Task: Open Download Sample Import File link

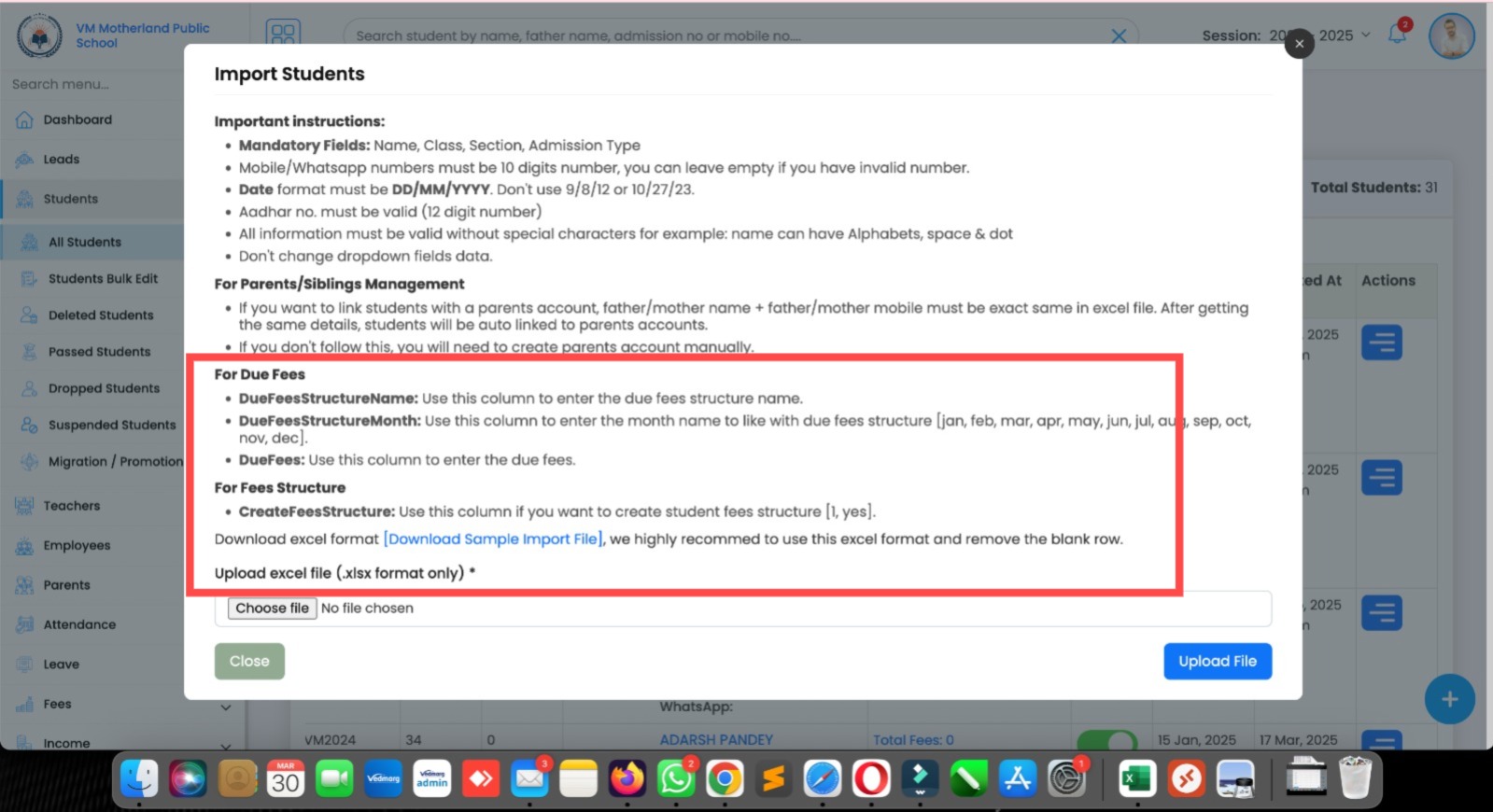Action: 493,539
